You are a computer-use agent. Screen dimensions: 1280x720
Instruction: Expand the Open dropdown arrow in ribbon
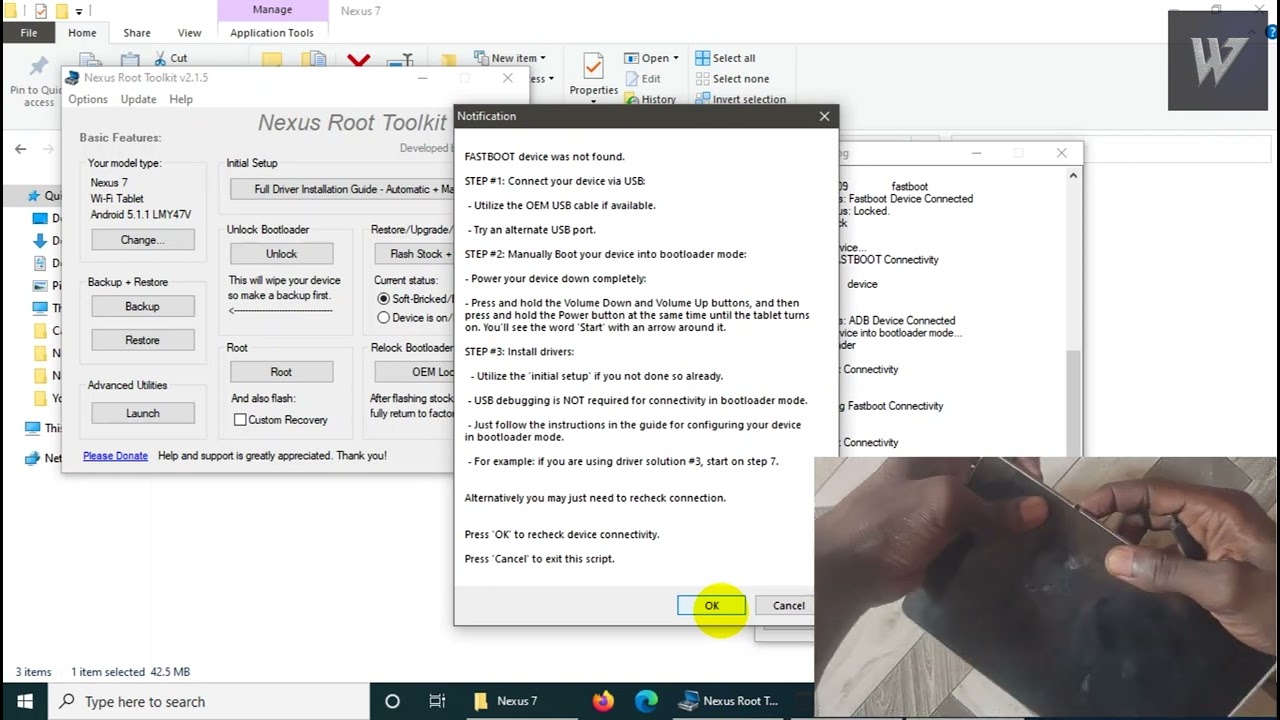[675, 58]
